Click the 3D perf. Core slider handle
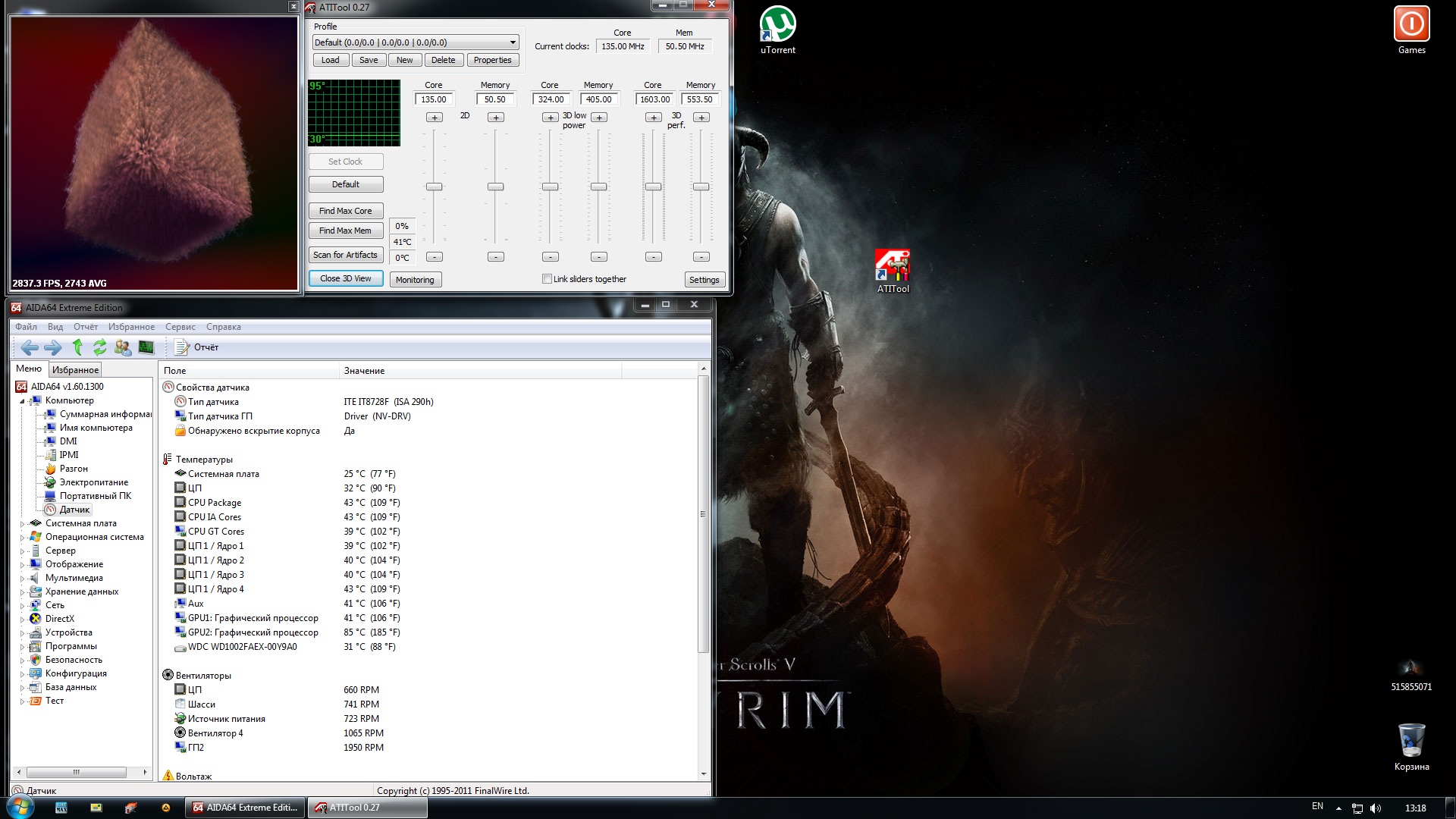1456x819 pixels. 653,187
